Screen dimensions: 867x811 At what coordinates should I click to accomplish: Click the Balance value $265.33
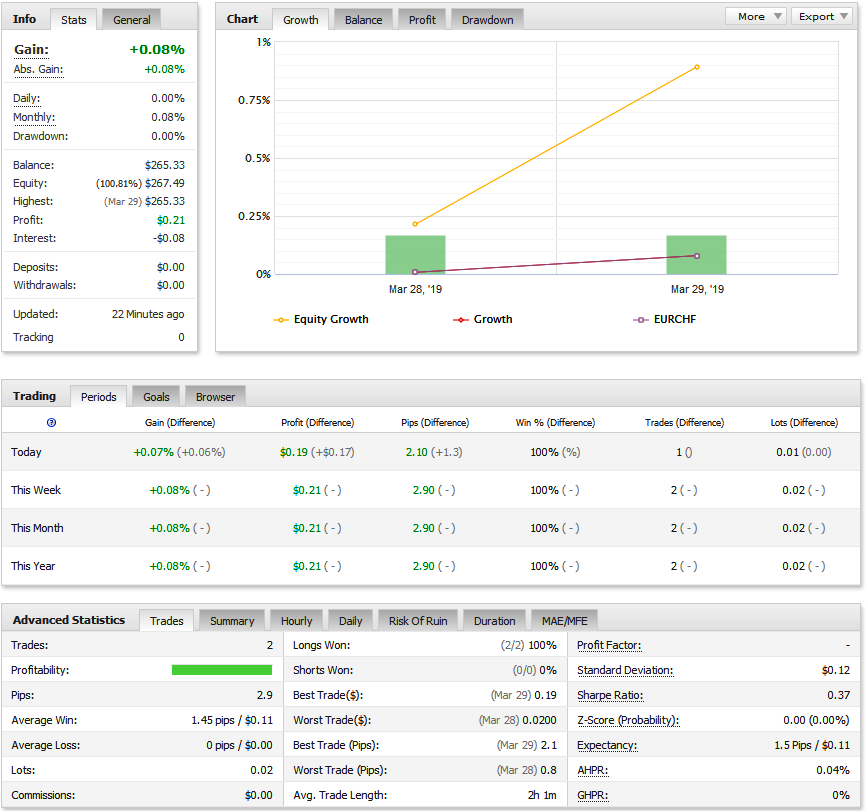[x=165, y=165]
